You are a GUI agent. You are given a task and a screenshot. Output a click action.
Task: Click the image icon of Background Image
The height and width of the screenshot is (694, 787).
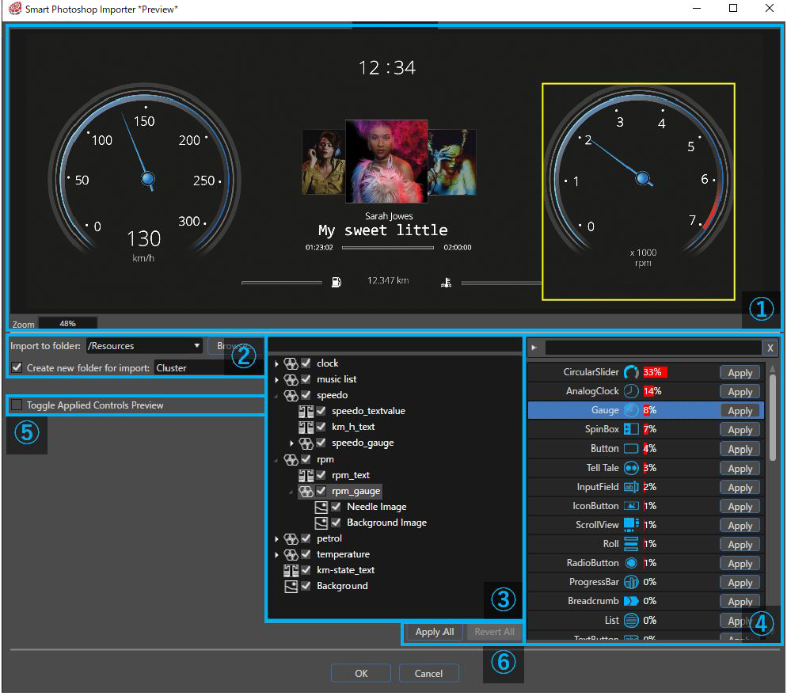tap(321, 523)
